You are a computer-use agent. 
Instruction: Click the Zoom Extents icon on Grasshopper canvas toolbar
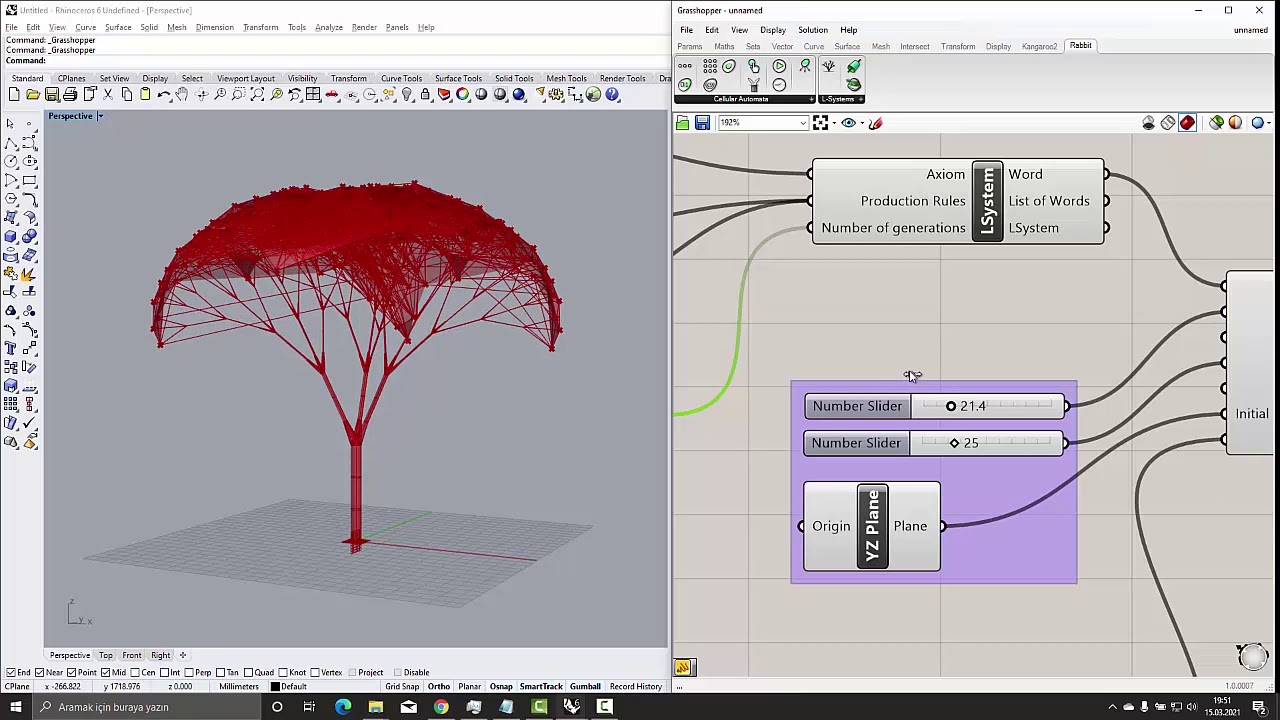pos(820,123)
